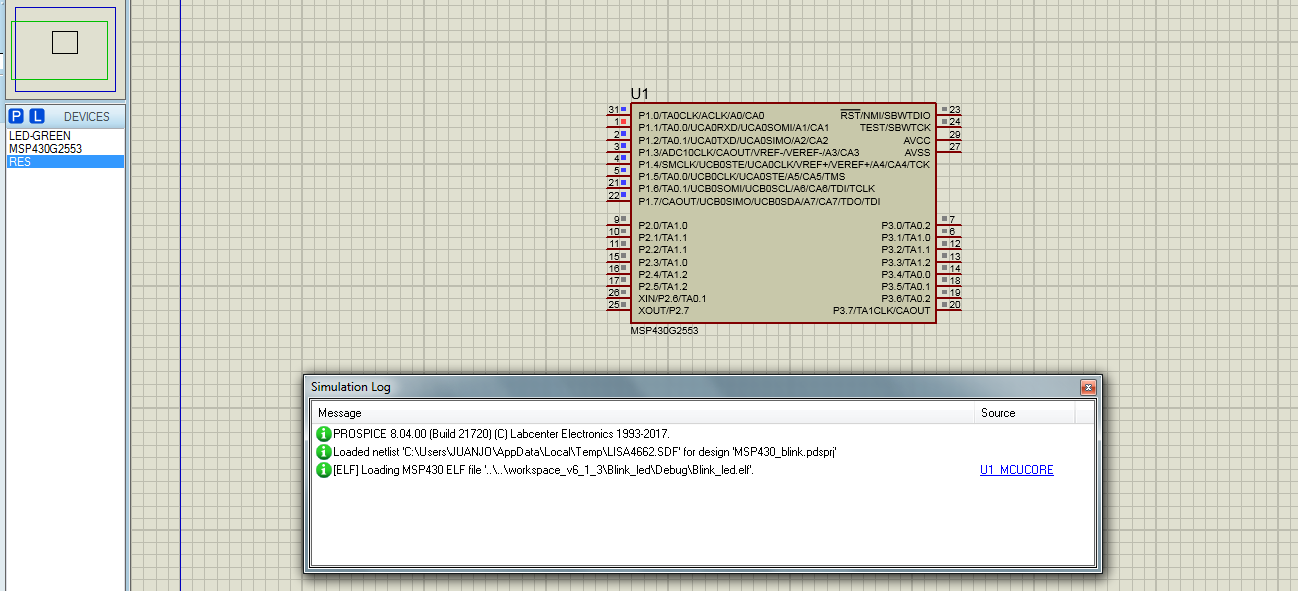Click pin label P1.6/TA0.1/UCB0SOMI
1298x591 pixels.
(x=756, y=189)
